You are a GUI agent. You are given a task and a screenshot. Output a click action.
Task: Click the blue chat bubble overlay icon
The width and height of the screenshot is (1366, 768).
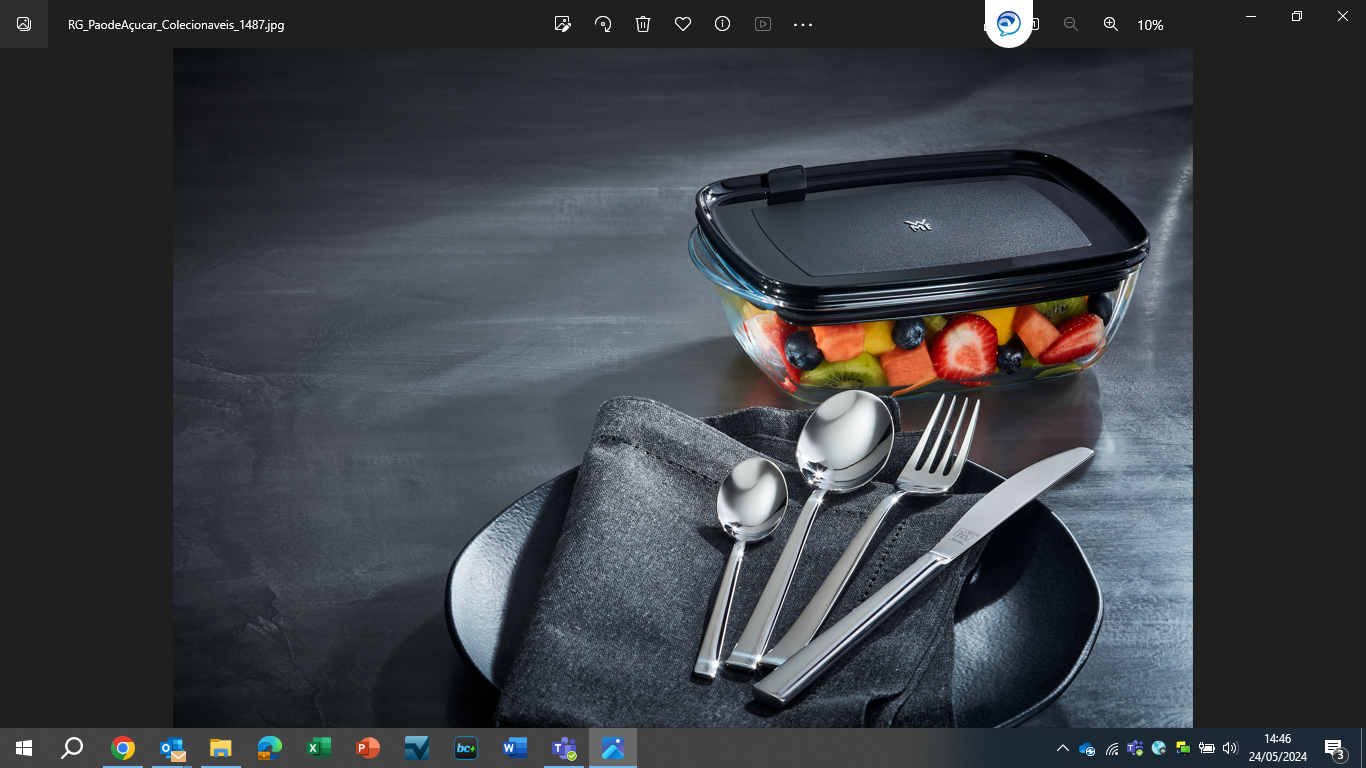tap(1009, 23)
